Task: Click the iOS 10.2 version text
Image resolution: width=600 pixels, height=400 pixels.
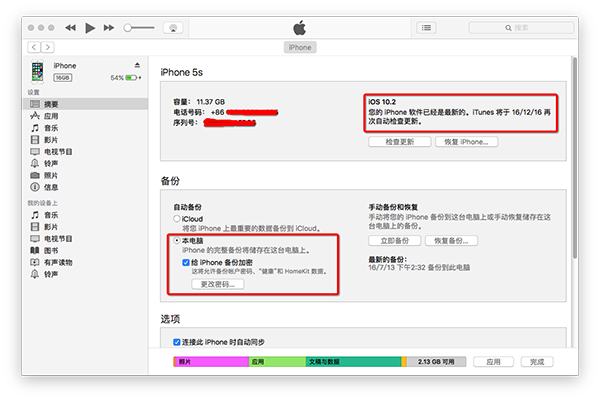Action: click(382, 102)
